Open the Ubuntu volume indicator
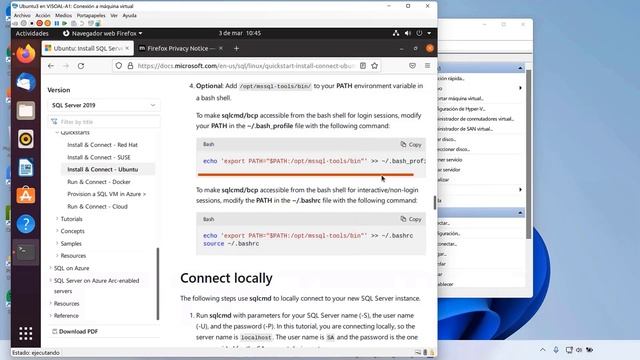 pyautogui.click(x=407, y=33)
